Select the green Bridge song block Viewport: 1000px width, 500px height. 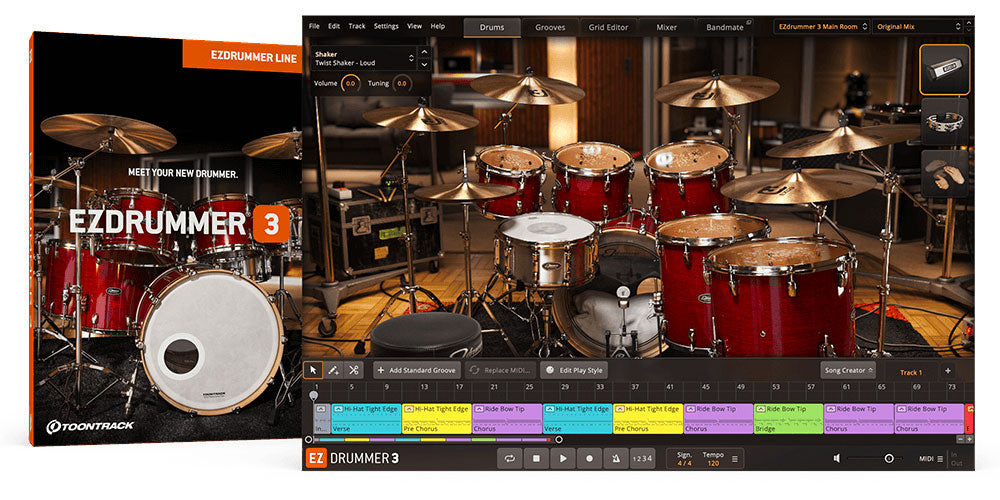788,418
